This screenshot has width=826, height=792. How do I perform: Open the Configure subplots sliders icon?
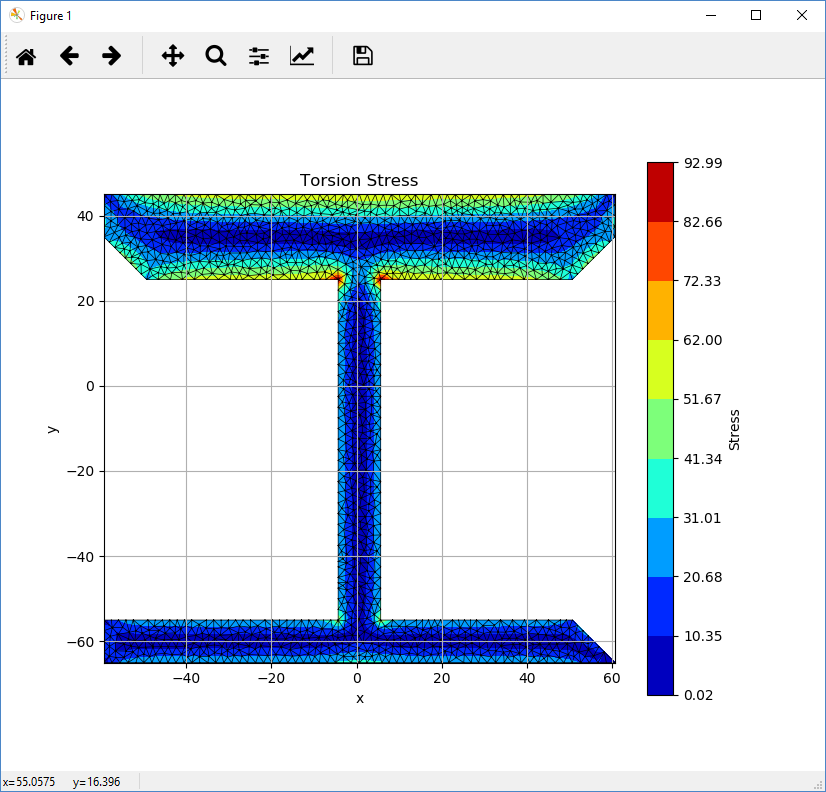(x=259, y=56)
